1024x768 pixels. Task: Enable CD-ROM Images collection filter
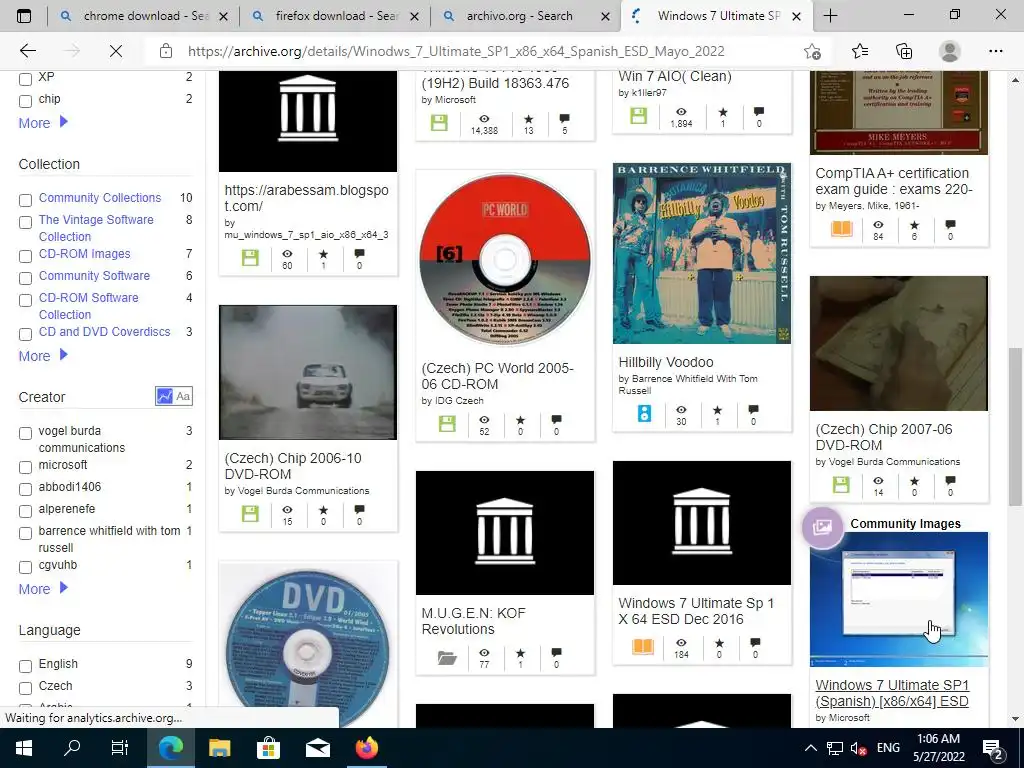tap(25, 256)
